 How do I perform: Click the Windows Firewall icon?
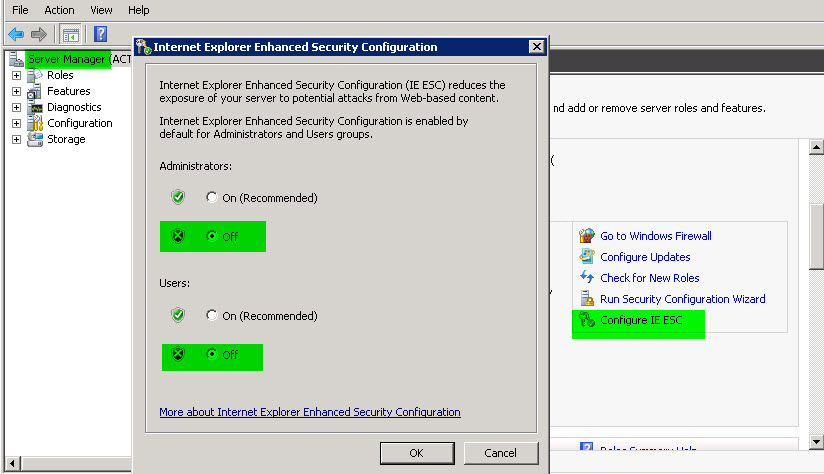(586, 235)
